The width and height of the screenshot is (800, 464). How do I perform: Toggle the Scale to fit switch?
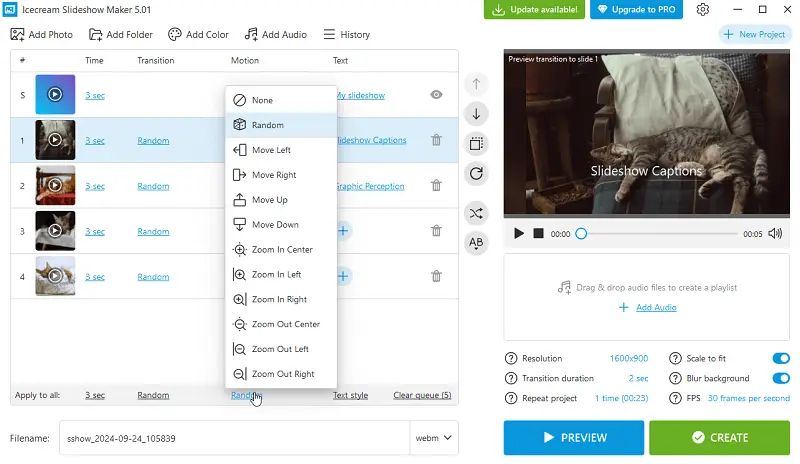[781, 358]
